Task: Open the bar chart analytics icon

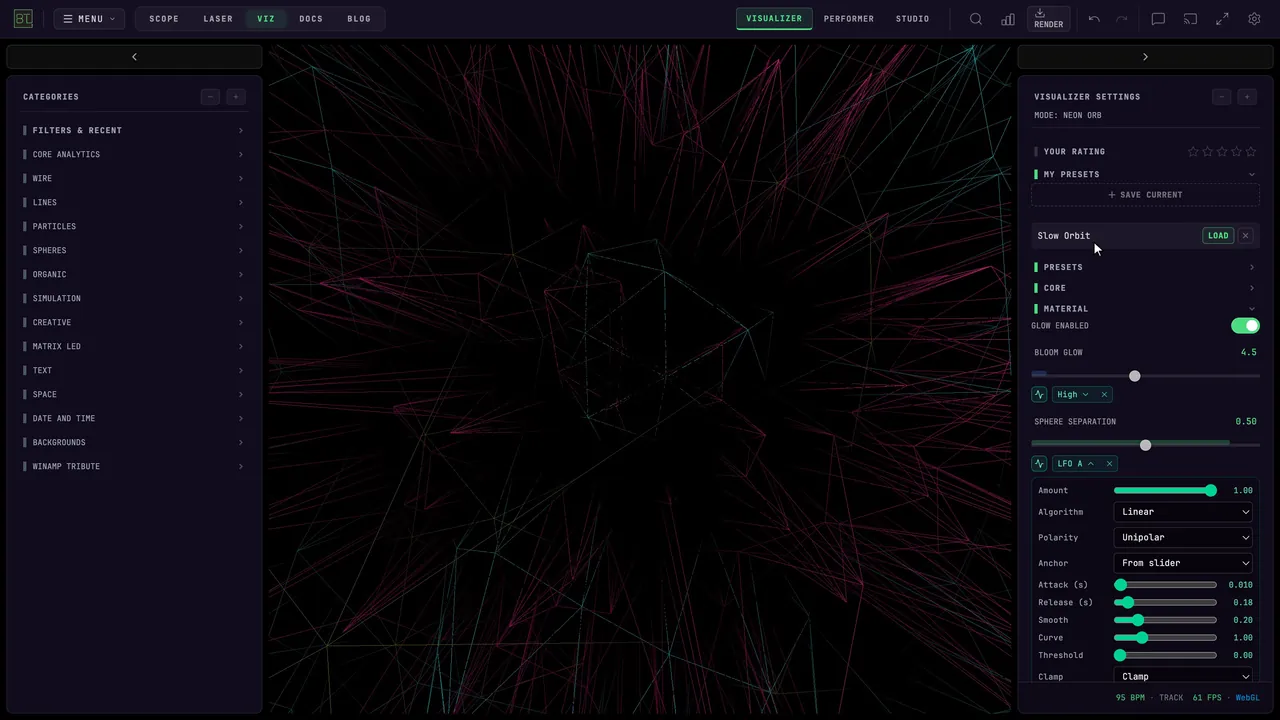Action: (1008, 19)
